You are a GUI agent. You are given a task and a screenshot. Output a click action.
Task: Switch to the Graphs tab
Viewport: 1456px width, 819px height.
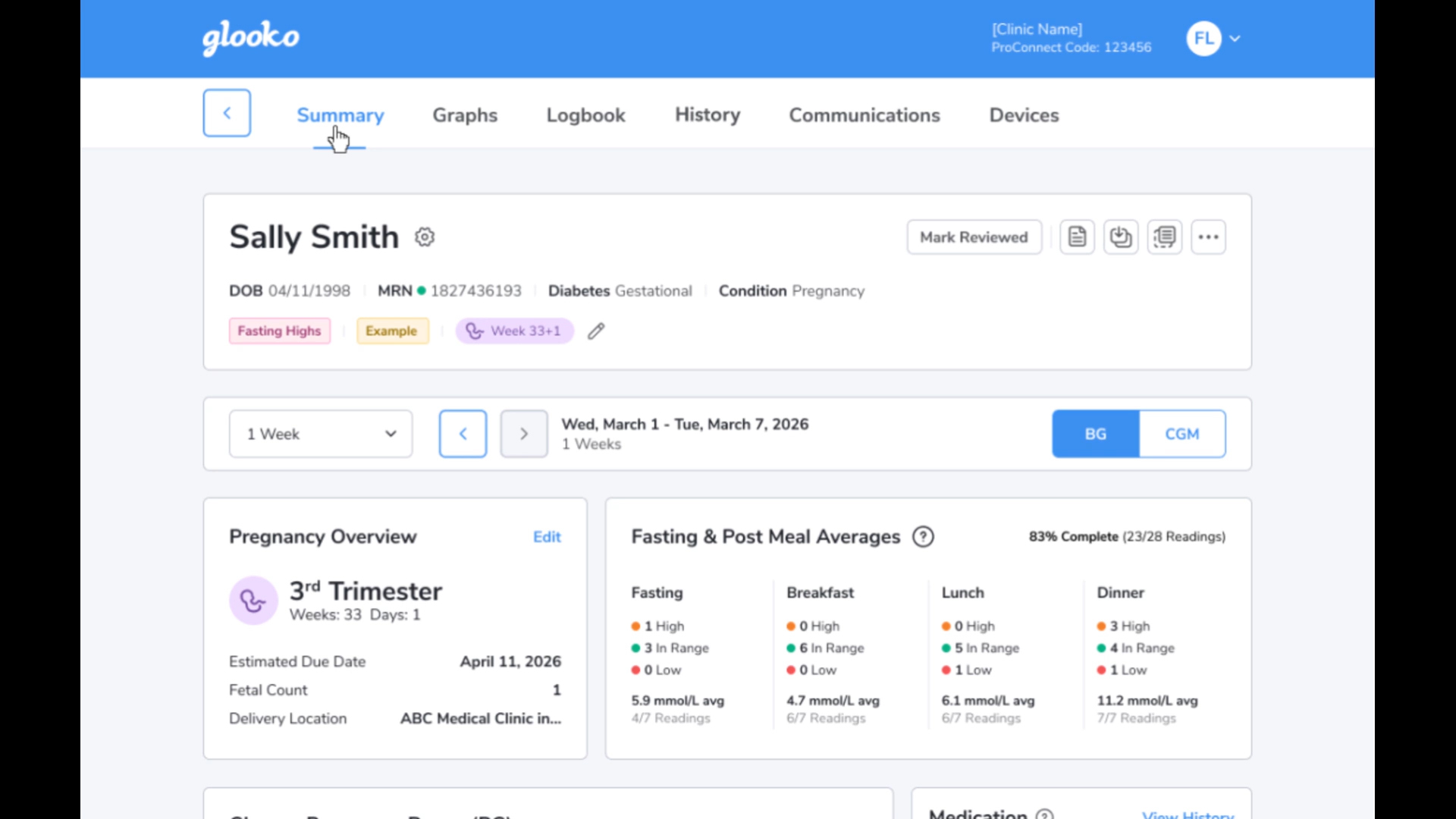[465, 115]
